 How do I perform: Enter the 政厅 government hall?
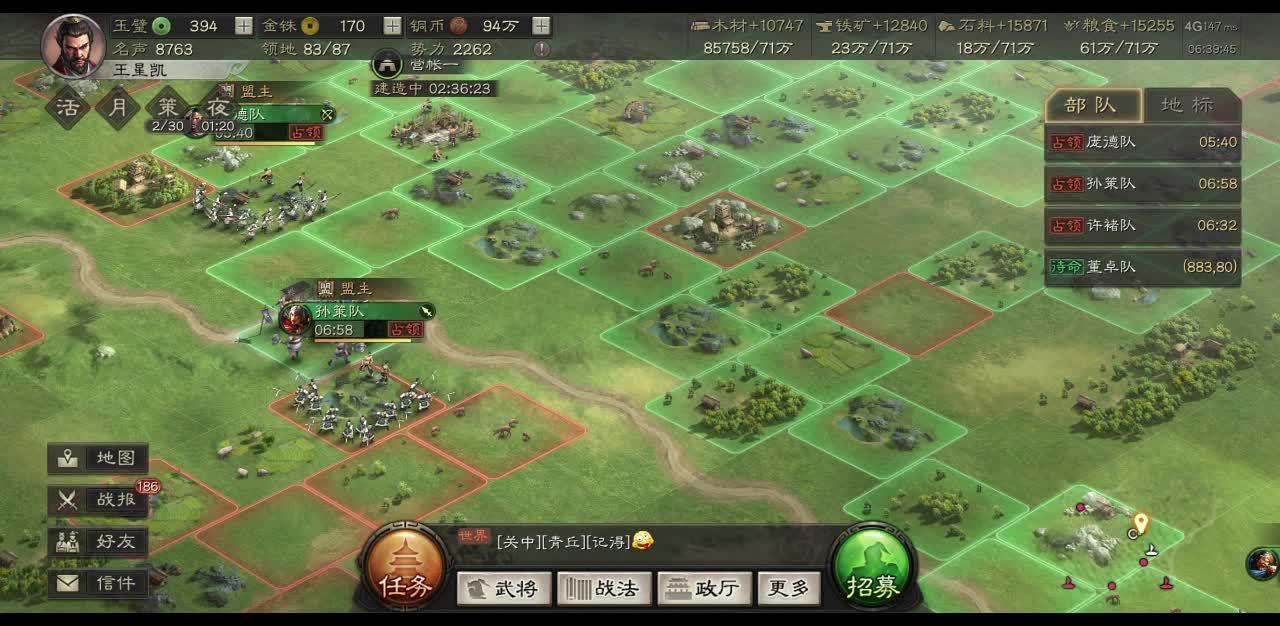tap(704, 589)
